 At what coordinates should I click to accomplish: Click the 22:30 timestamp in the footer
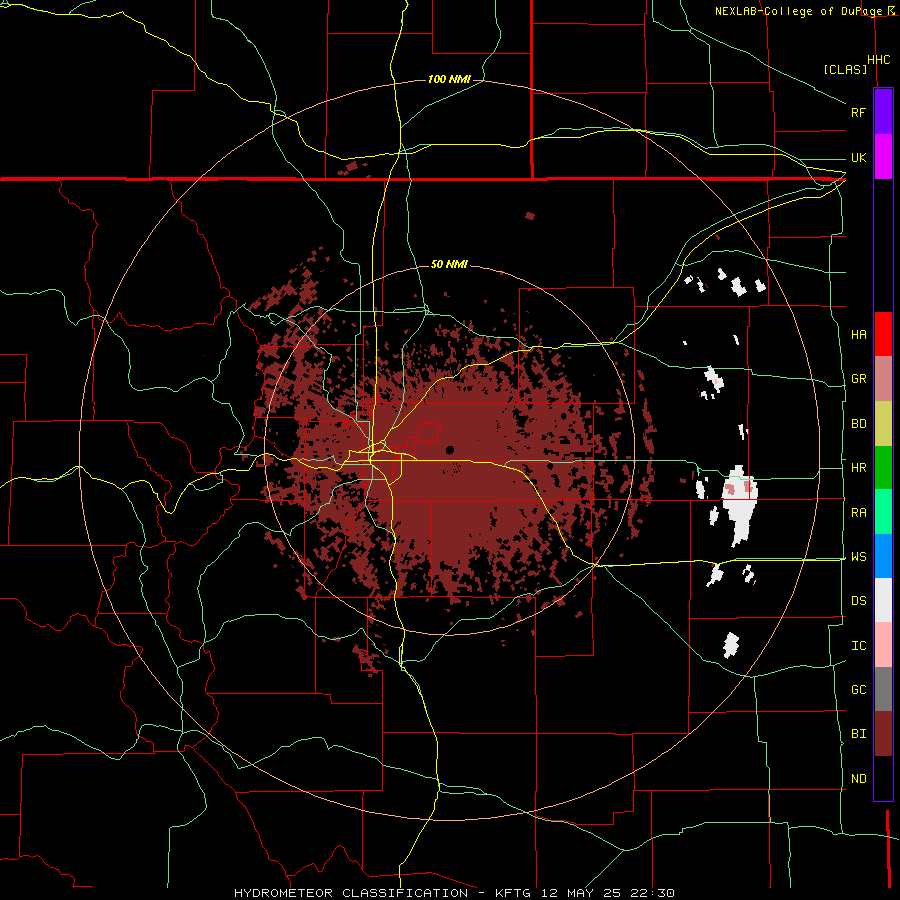click(x=654, y=893)
